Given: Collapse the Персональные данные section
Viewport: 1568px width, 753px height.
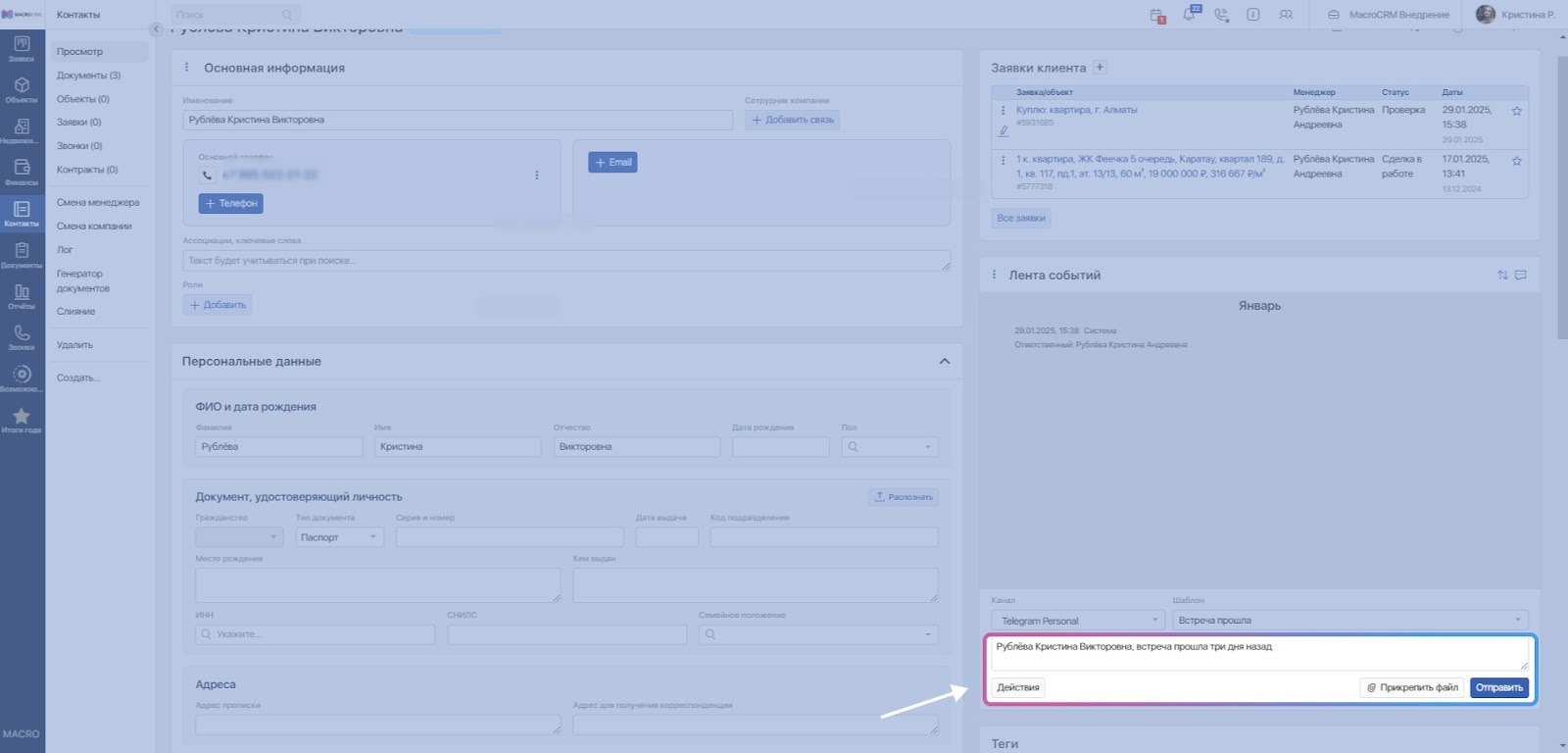Looking at the screenshot, I should [944, 362].
